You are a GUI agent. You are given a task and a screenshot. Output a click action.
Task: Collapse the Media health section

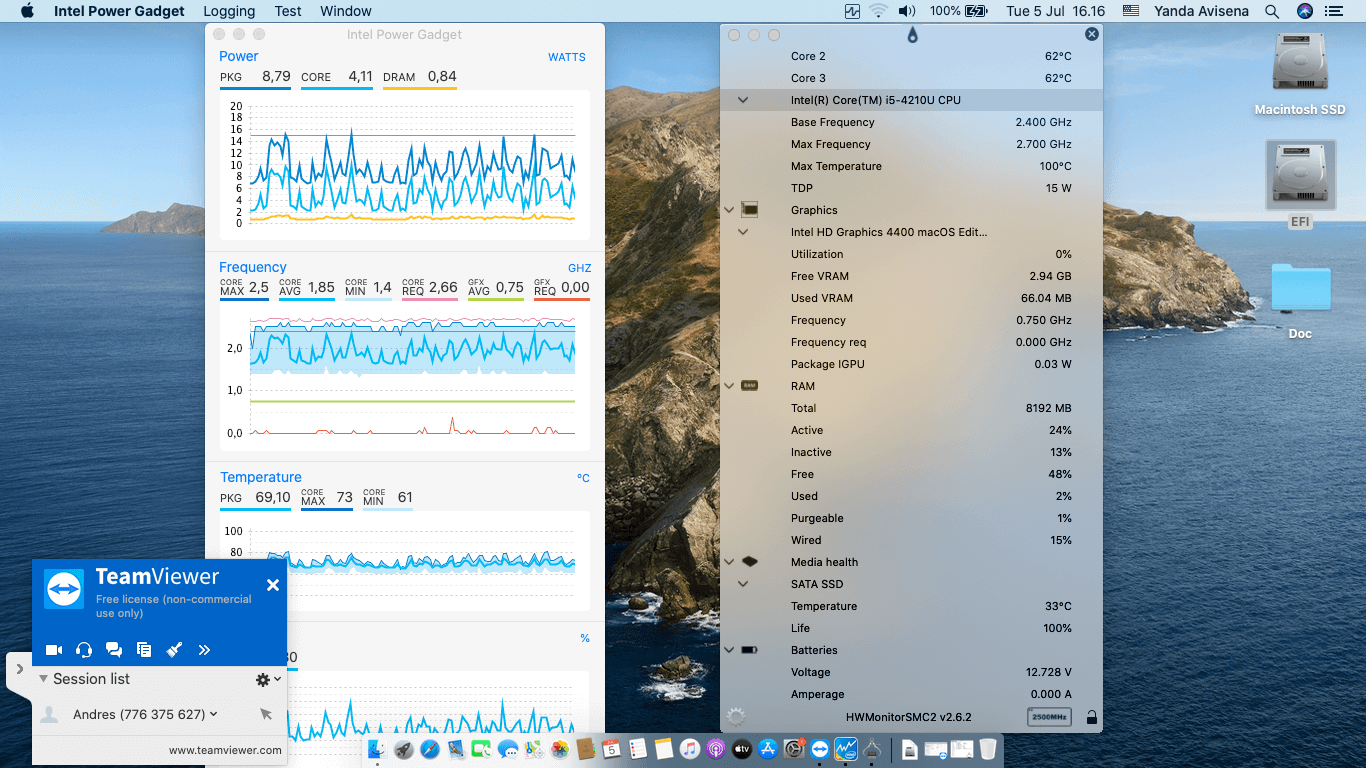click(x=729, y=562)
